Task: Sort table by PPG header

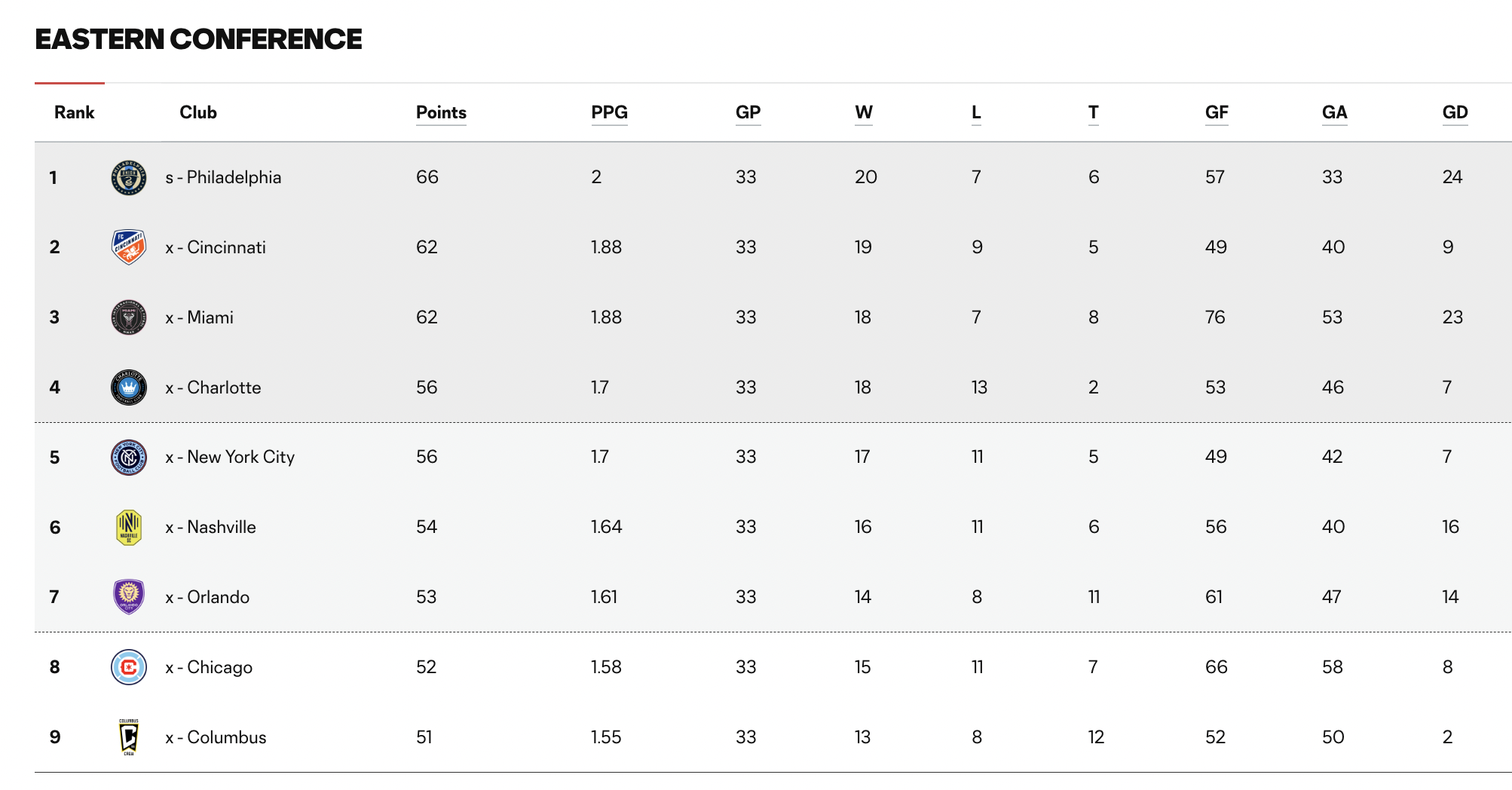Action: tap(609, 113)
